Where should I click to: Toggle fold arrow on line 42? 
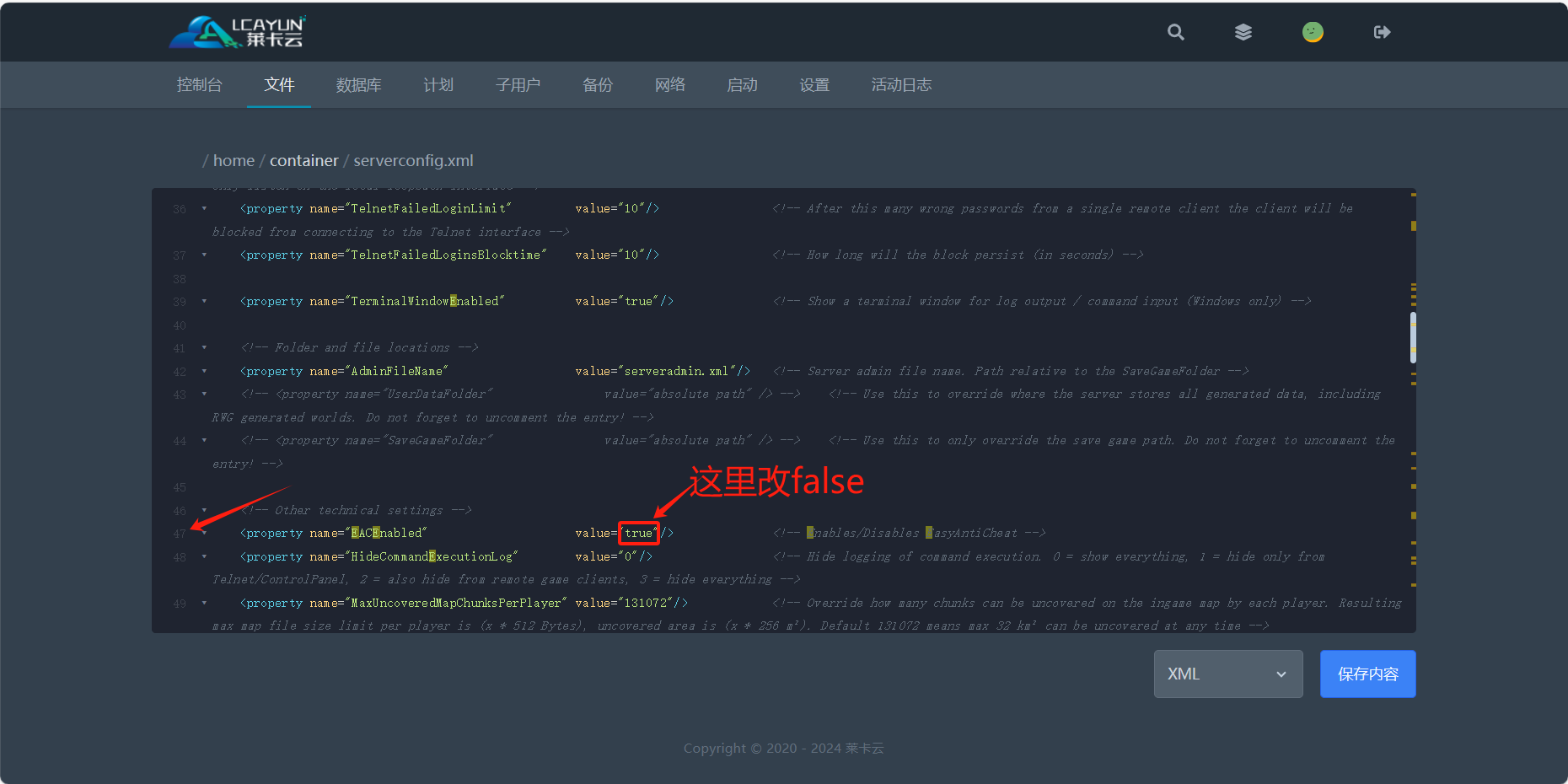204,371
